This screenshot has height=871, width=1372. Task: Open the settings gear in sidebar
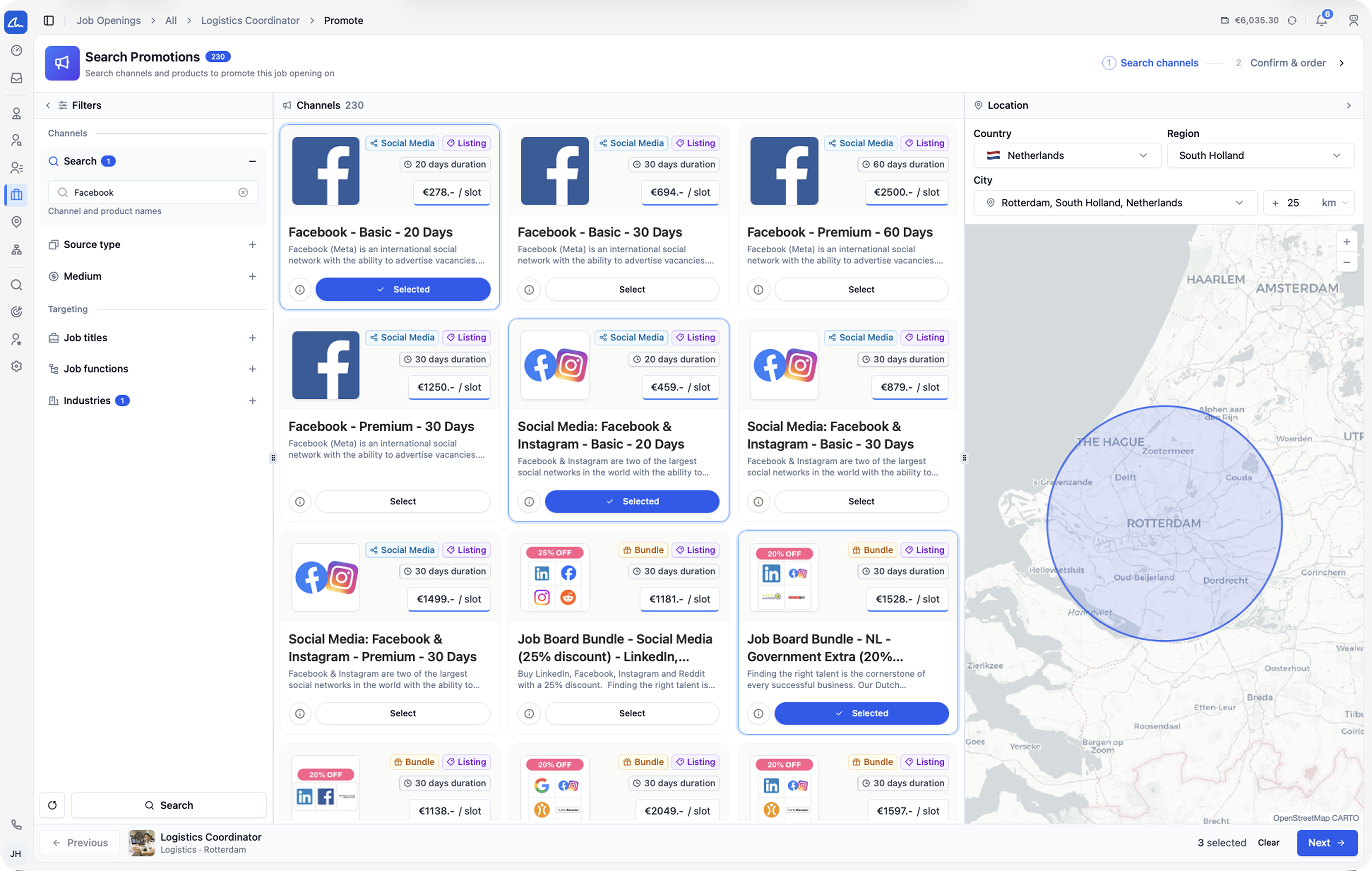click(x=17, y=366)
